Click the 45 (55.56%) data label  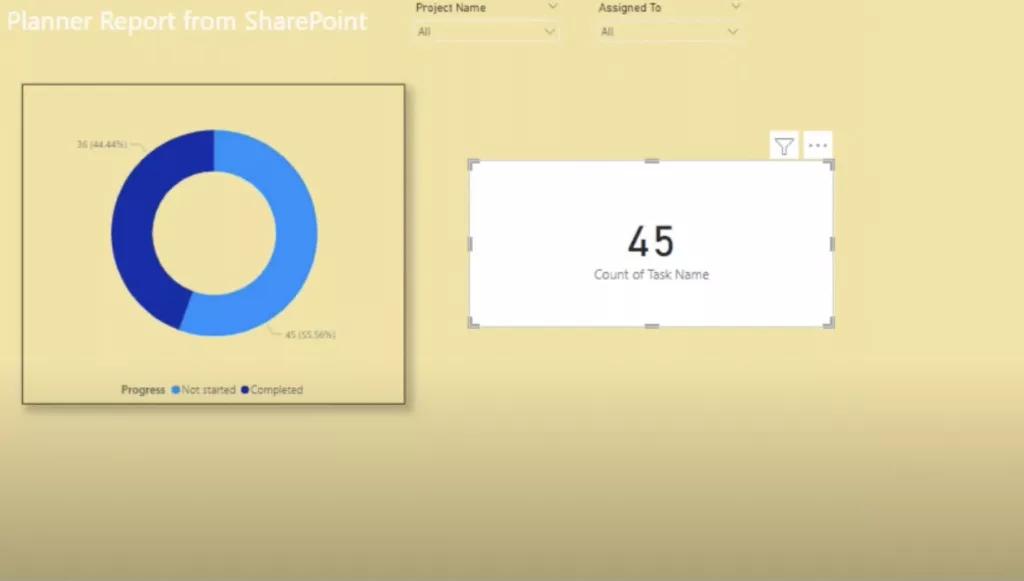(310, 335)
